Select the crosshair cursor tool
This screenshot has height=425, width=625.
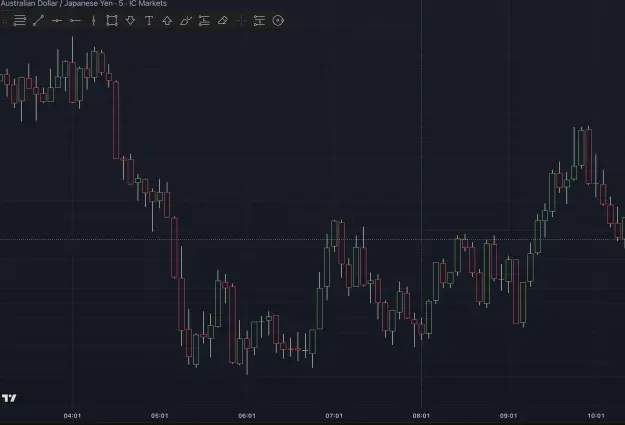tap(241, 21)
